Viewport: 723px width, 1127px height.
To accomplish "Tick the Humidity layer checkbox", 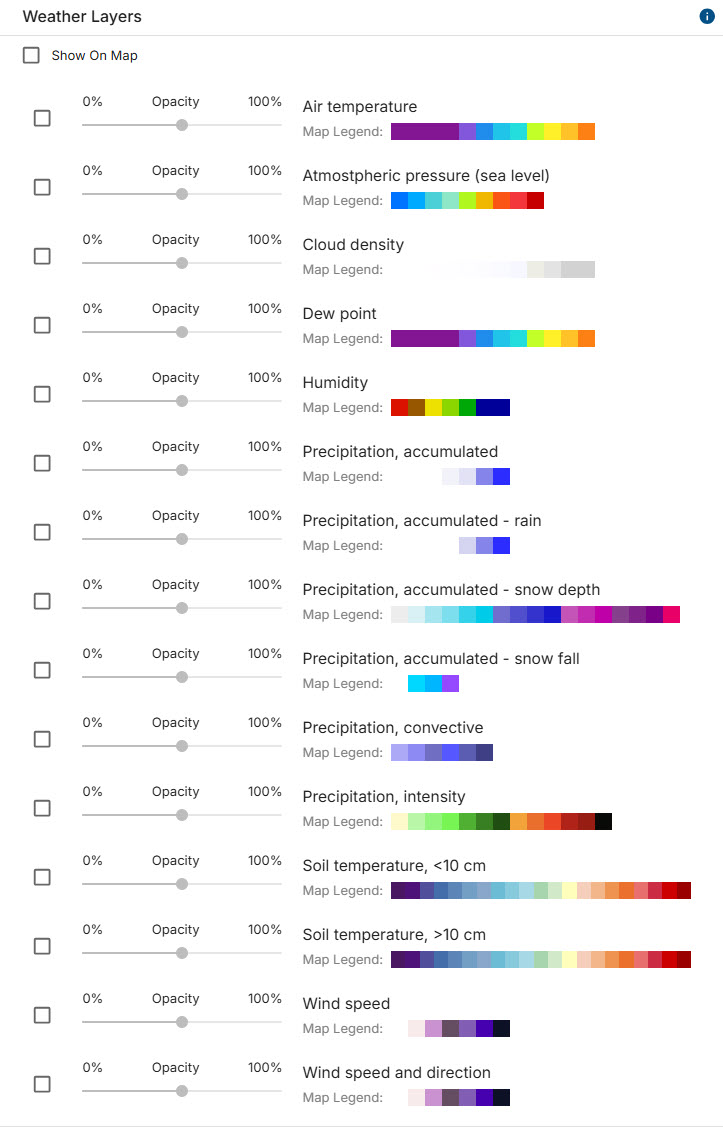I will point(42,394).
